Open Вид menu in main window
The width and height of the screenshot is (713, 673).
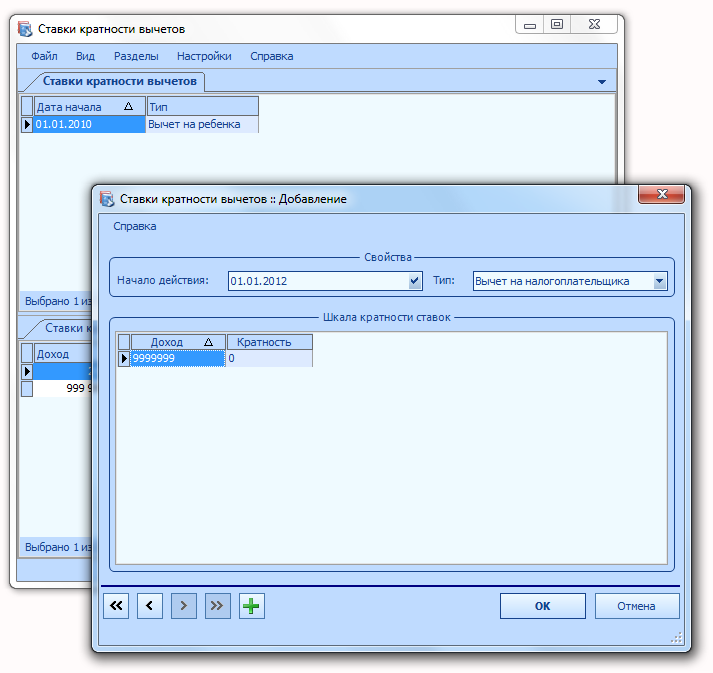[x=85, y=56]
